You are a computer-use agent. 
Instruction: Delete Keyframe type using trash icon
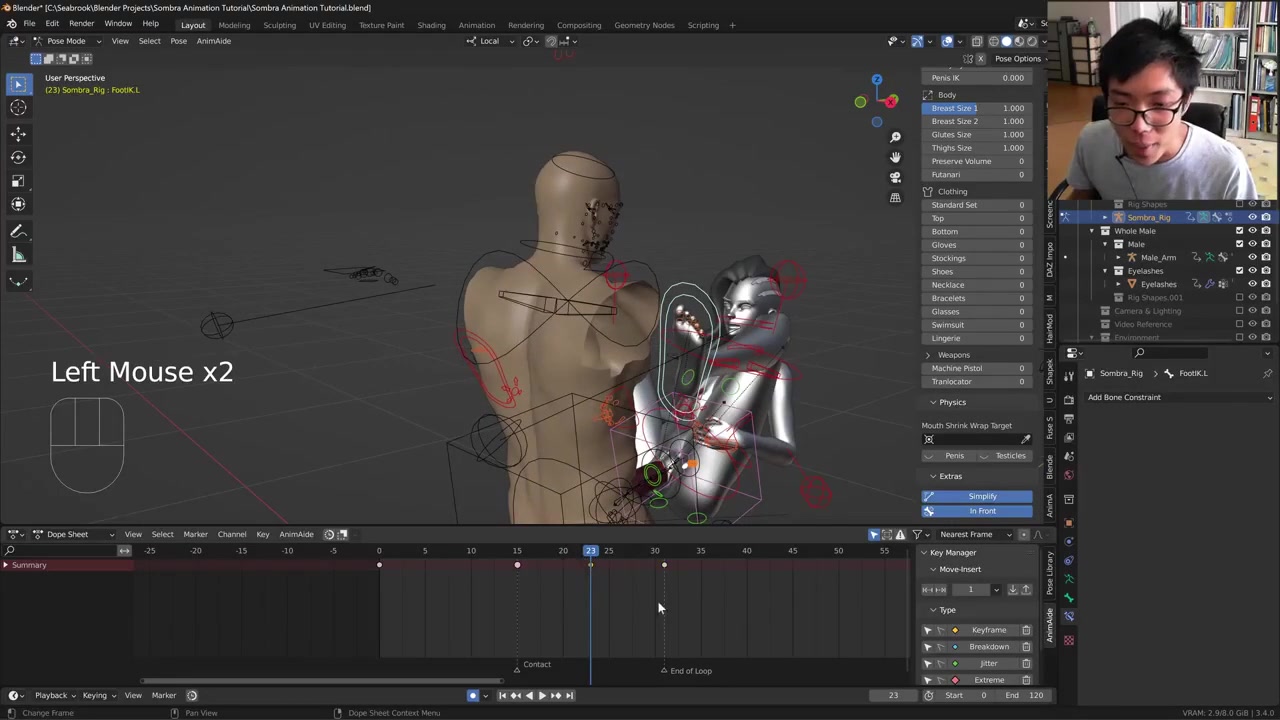pyautogui.click(x=1026, y=630)
